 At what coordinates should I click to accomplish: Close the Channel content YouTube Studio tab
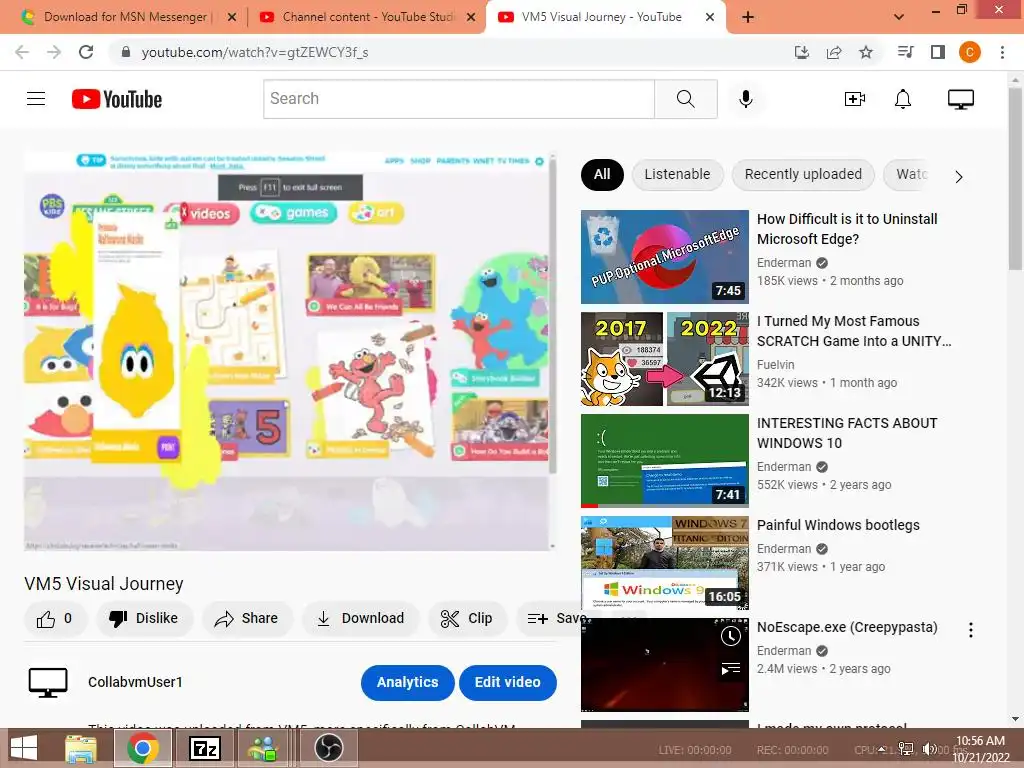[x=471, y=17]
